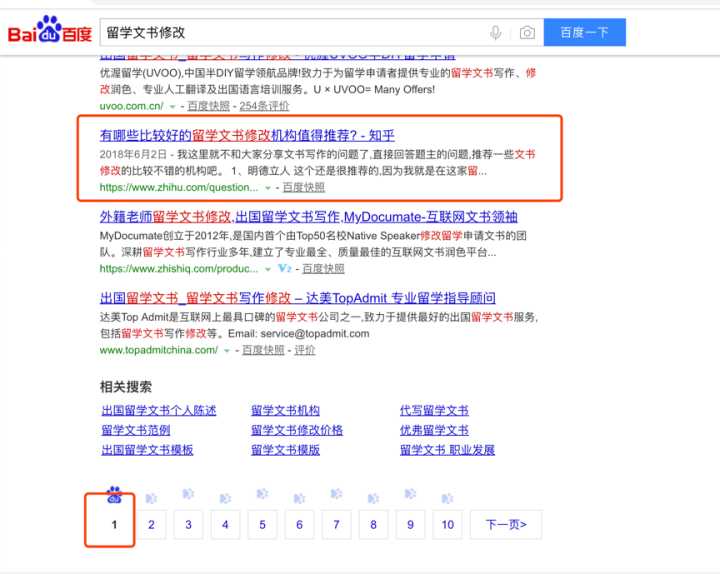The image size is (720, 574).
Task: Click the www.topadmitchina.com/ green URL
Action: click(x=159, y=350)
